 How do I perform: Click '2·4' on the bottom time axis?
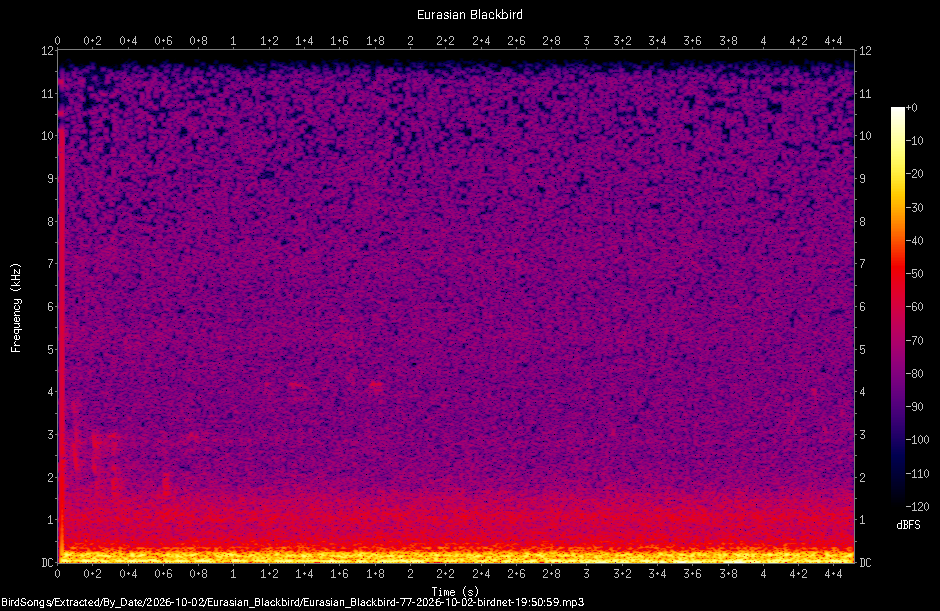click(481, 574)
